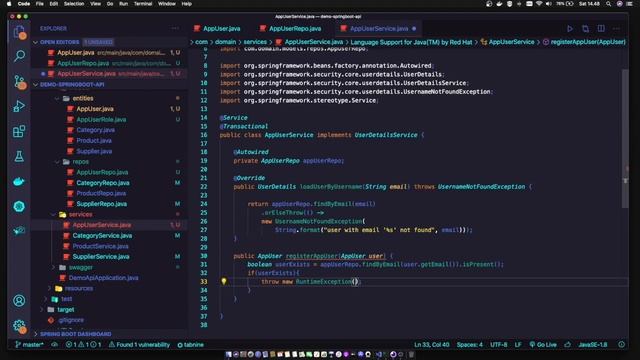Open the Manage gear in activity bar
The height and width of the screenshot is (360, 640).
point(19,326)
